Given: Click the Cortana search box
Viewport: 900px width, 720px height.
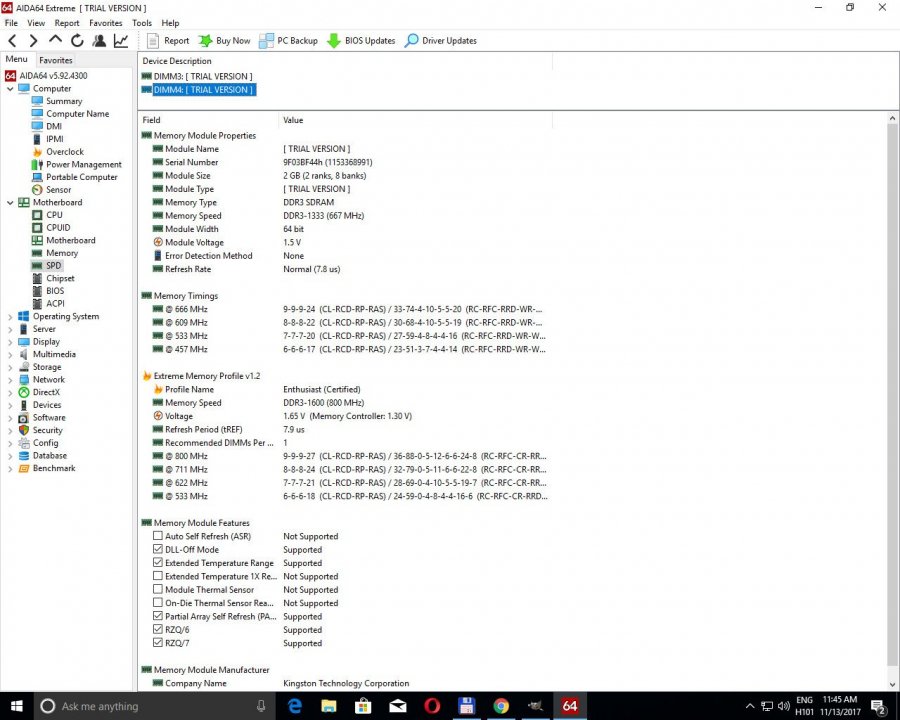Looking at the screenshot, I should tap(154, 706).
